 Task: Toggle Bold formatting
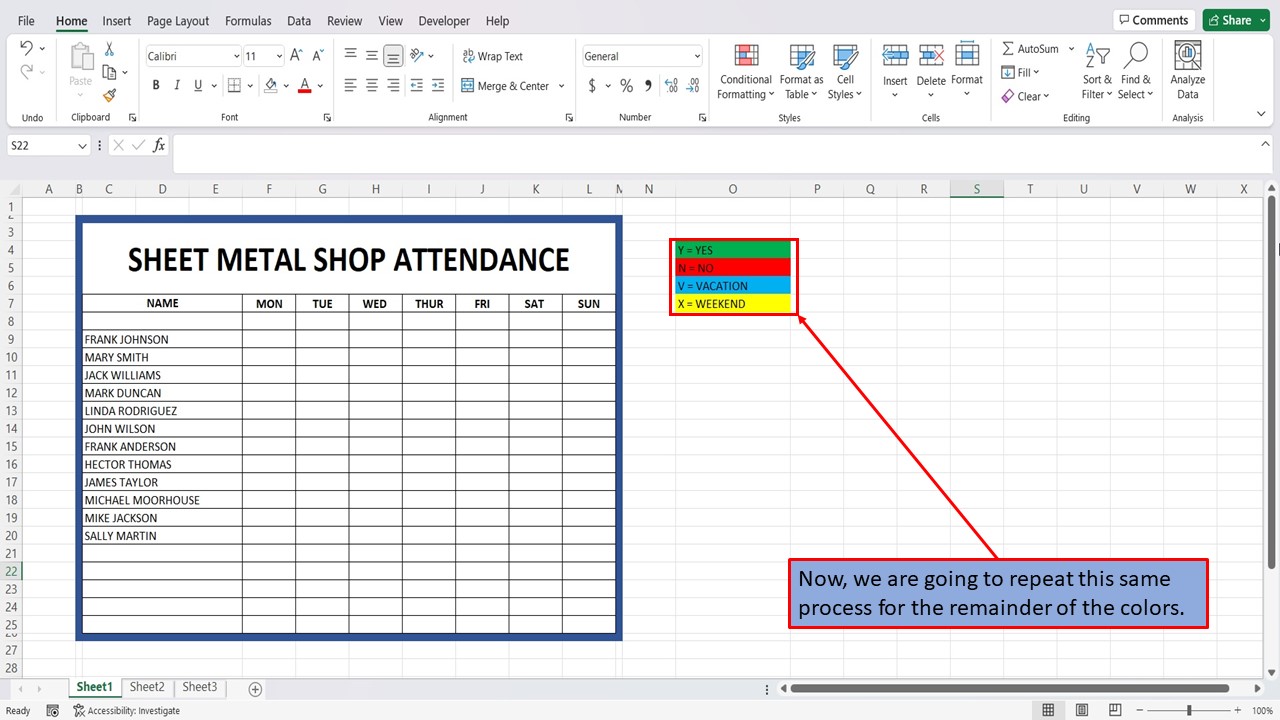click(x=156, y=86)
